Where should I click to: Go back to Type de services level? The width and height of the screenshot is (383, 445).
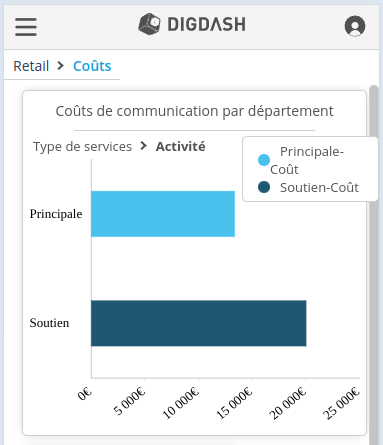[82, 147]
